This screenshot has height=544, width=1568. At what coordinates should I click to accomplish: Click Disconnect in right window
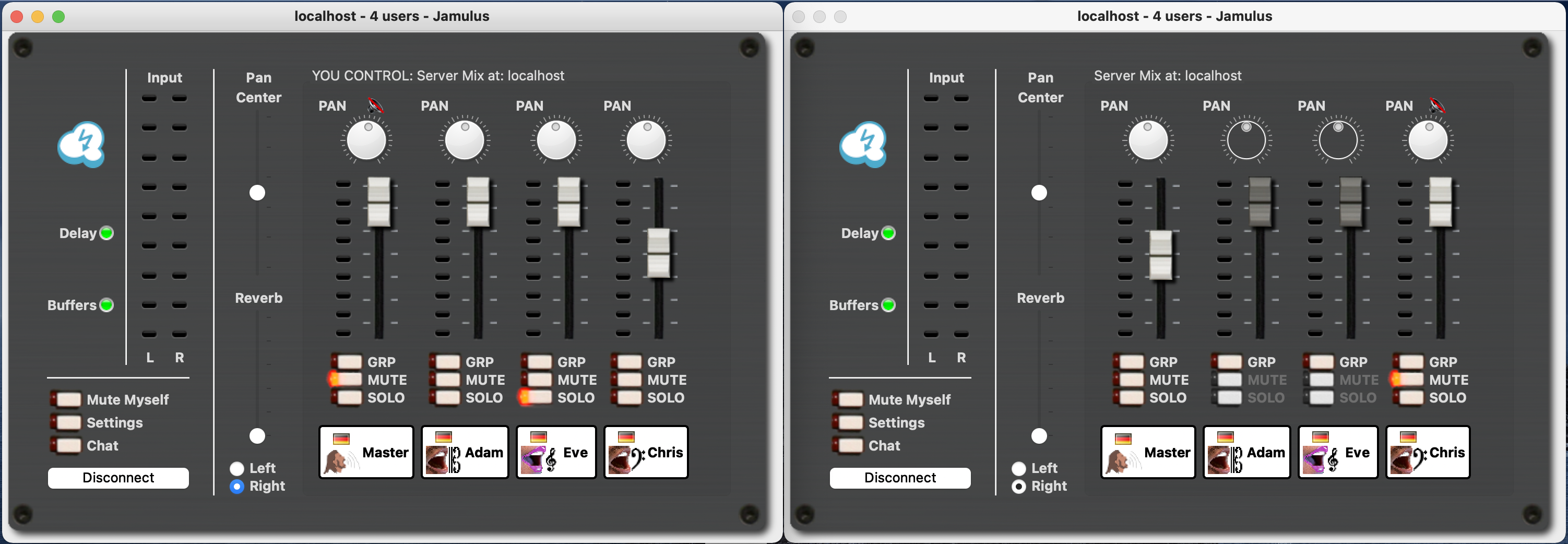click(900, 478)
